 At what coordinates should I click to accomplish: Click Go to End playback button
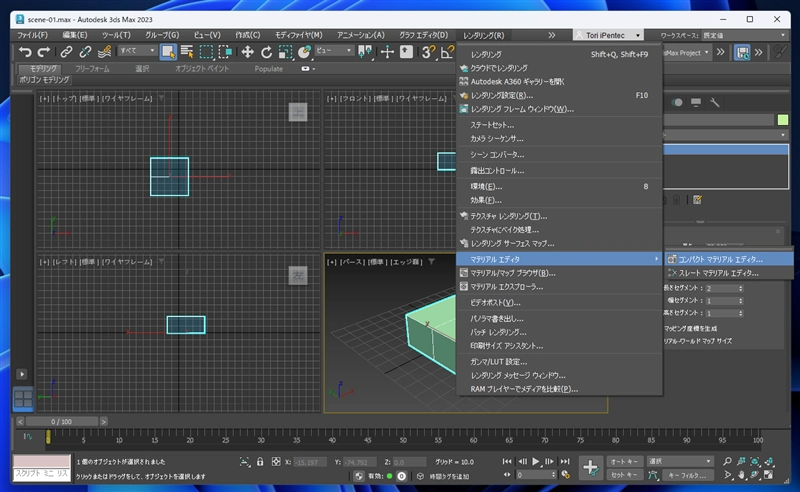point(565,461)
